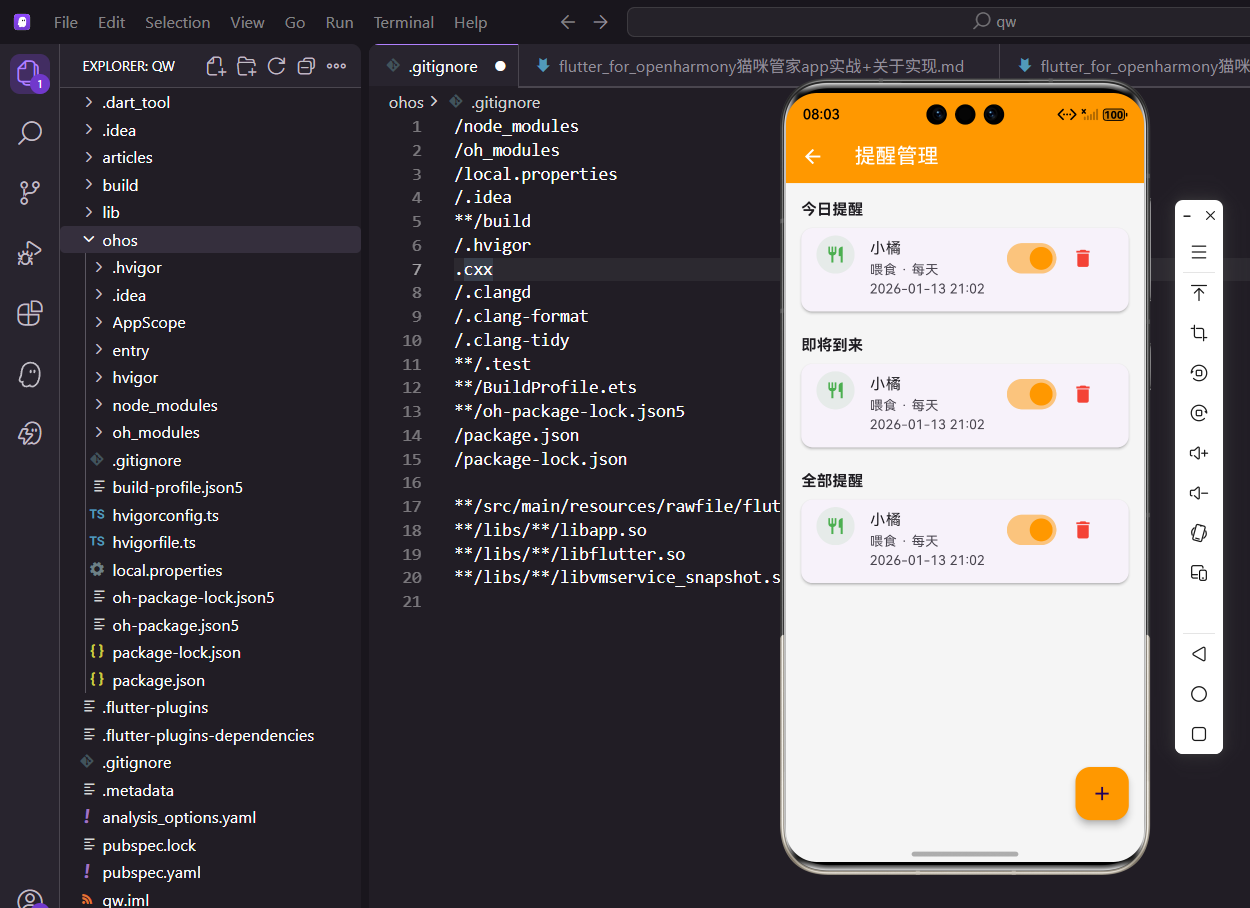Tap the orange add reminder plus button
1250x908 pixels.
[1102, 793]
